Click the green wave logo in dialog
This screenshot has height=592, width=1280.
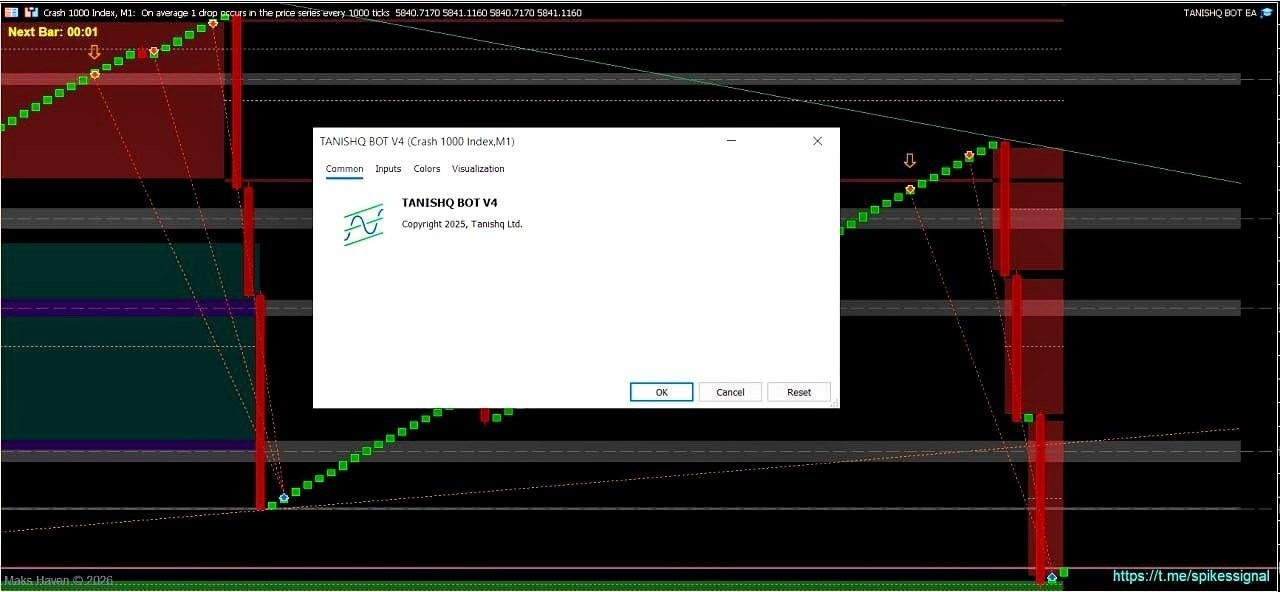(364, 225)
